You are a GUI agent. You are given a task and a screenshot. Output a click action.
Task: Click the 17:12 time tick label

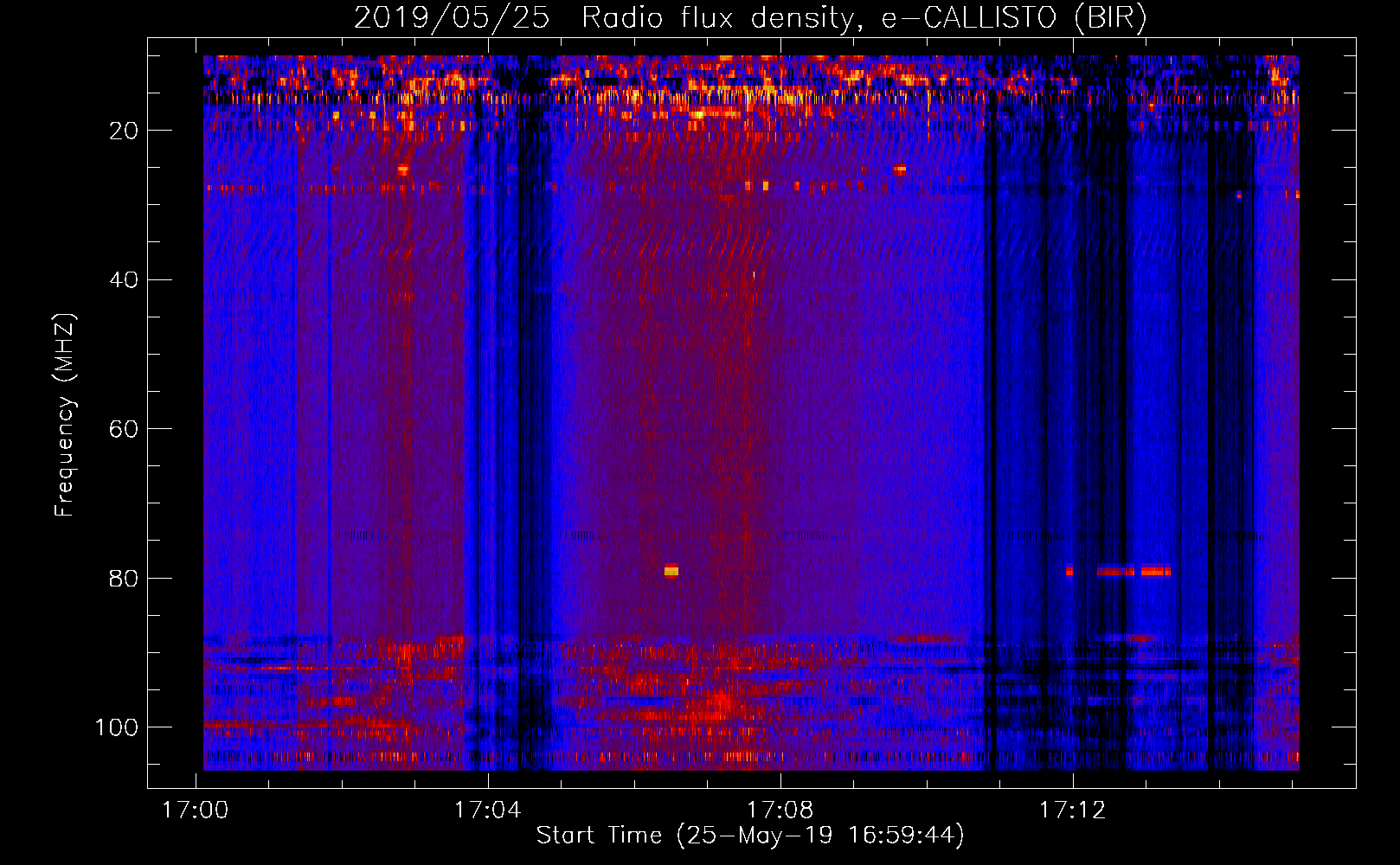1073,811
